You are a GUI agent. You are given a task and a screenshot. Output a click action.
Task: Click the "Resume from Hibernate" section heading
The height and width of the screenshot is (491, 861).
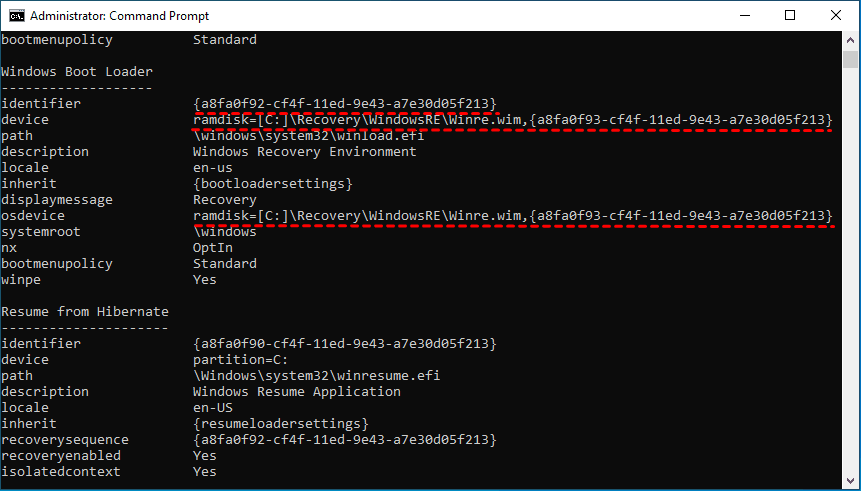pyautogui.click(x=85, y=312)
